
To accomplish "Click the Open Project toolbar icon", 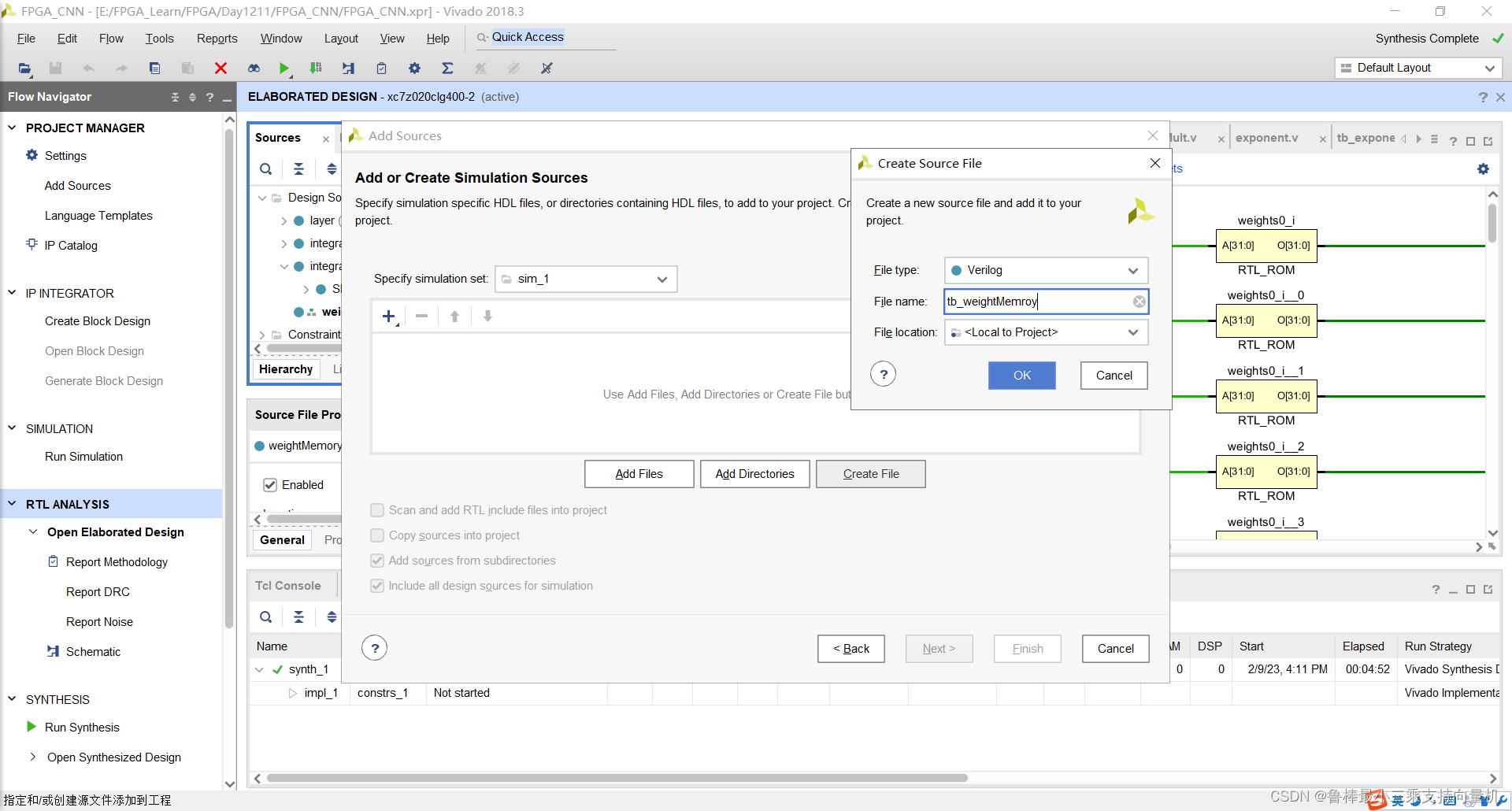I will (24, 69).
